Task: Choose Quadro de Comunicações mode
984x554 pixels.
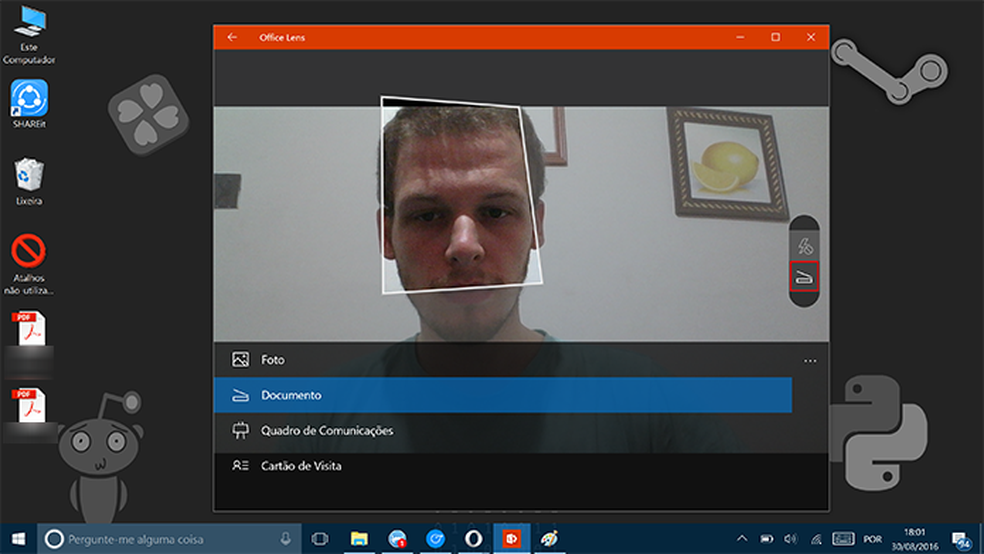Action: [x=503, y=430]
